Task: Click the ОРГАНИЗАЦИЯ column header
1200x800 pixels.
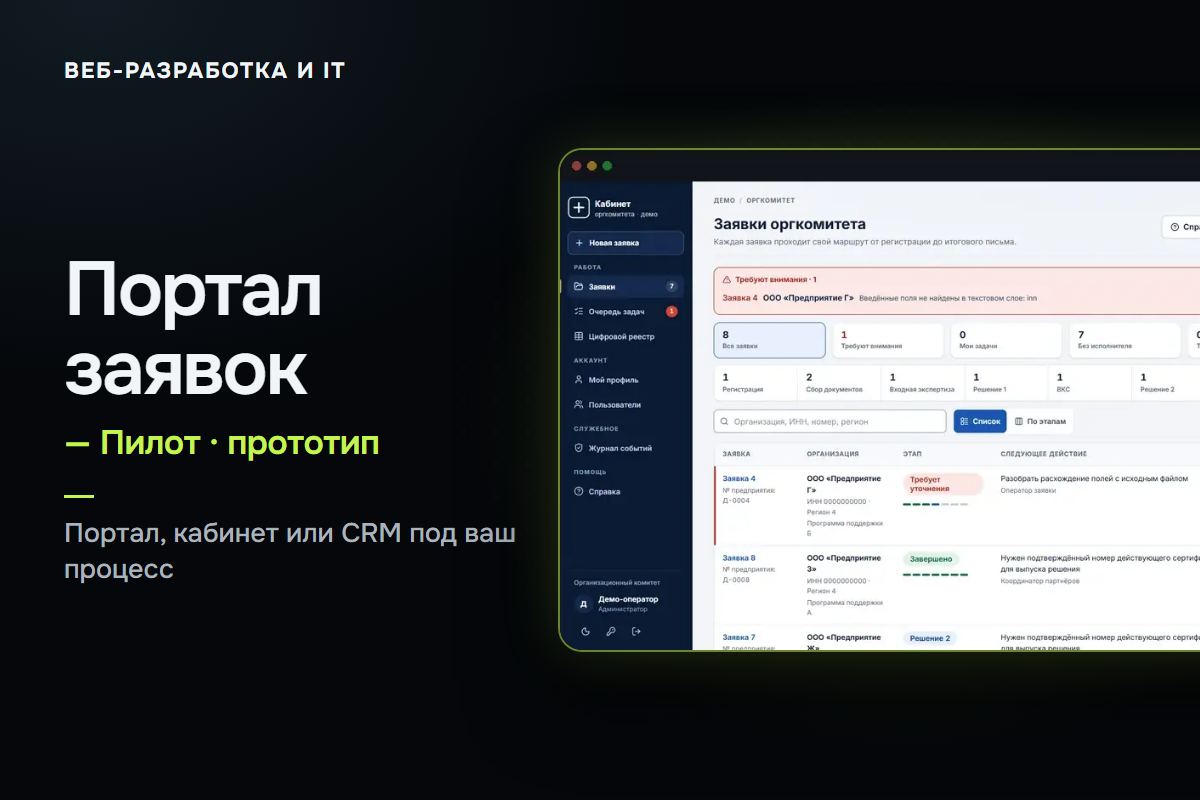Action: click(x=832, y=454)
